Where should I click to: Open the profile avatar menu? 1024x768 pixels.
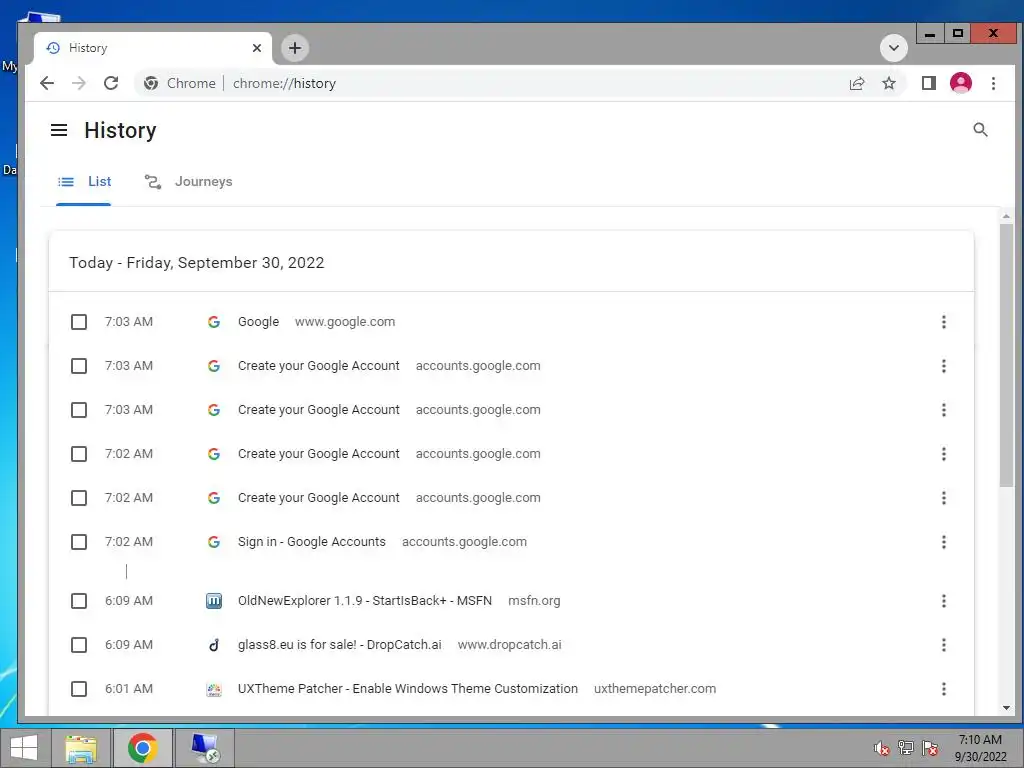(961, 83)
